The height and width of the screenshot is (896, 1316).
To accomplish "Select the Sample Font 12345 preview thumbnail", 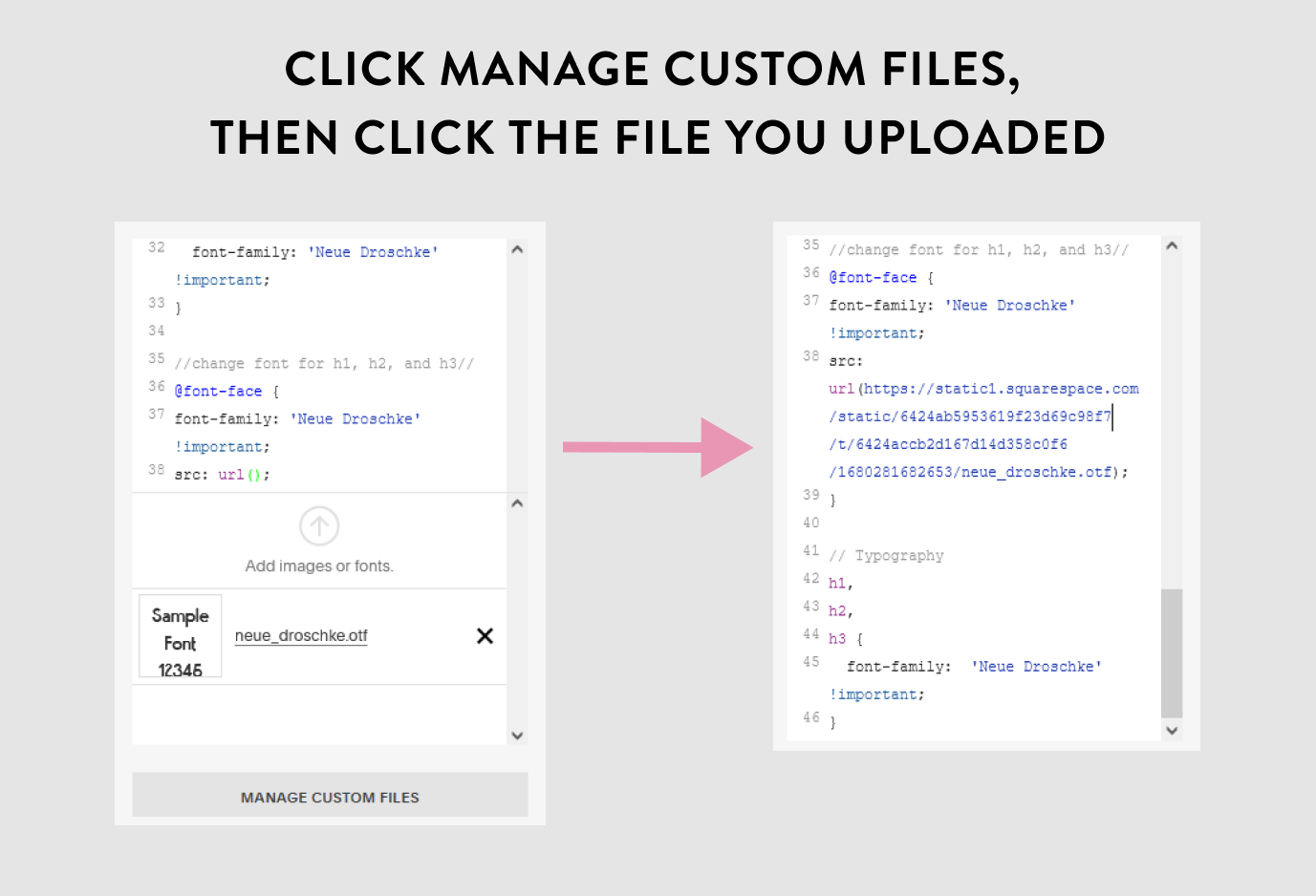I will [180, 636].
